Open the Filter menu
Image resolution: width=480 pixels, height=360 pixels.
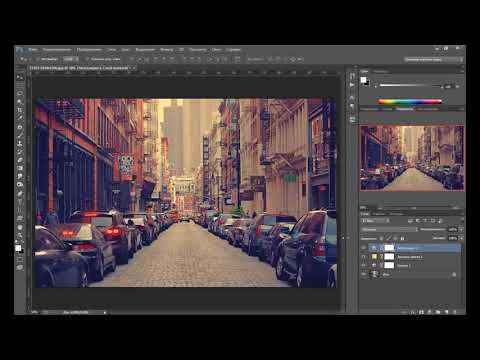[166, 50]
